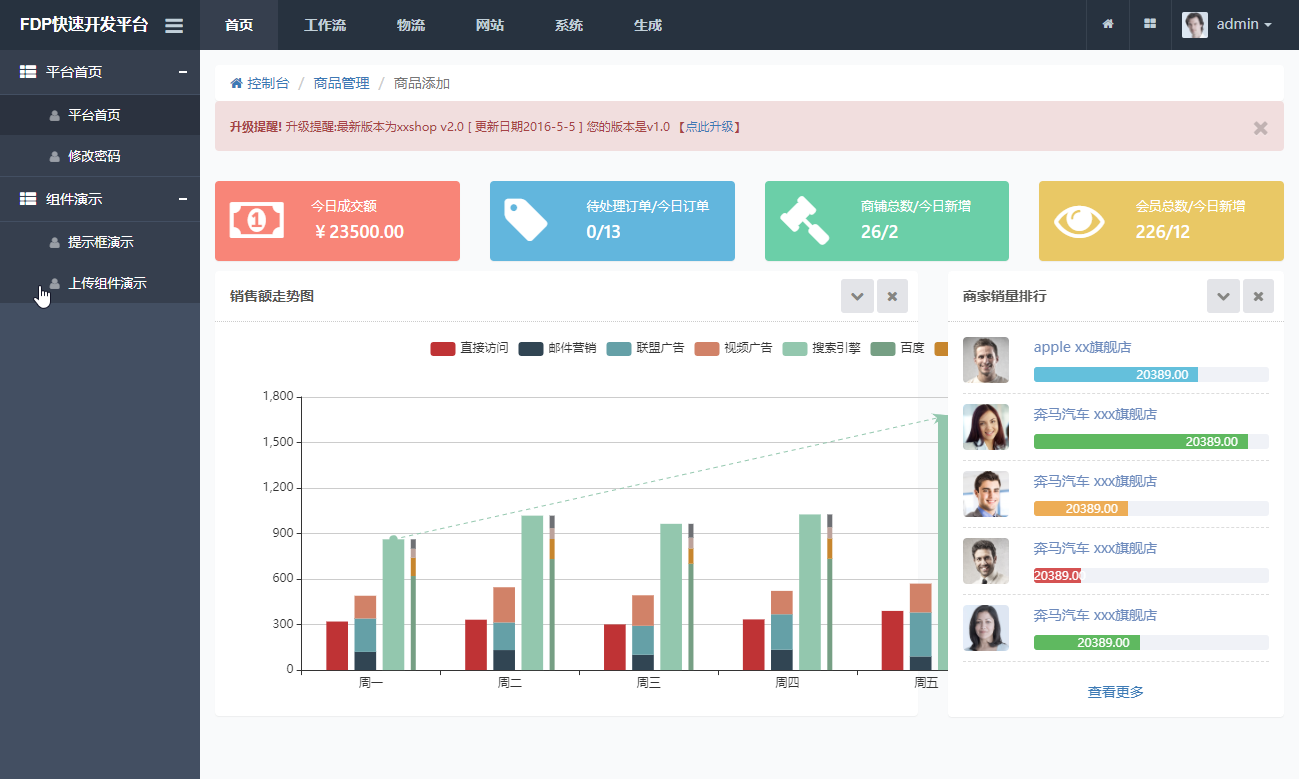Click the 周一 搜索引擎 bar in chart

(x=393, y=604)
